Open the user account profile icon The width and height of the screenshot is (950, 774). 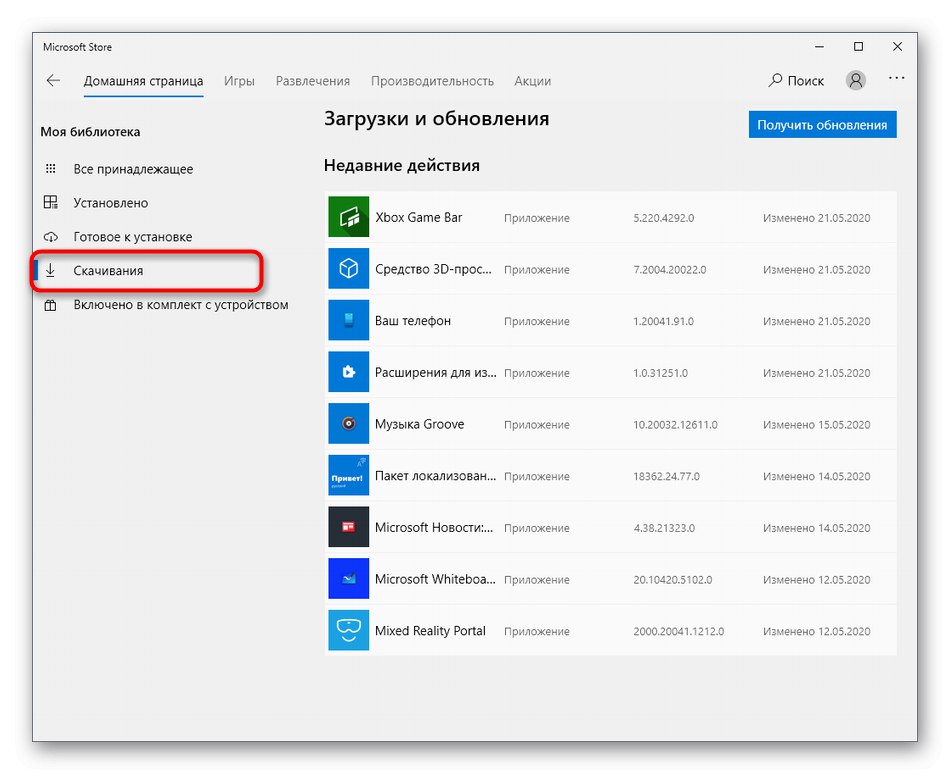tap(856, 81)
